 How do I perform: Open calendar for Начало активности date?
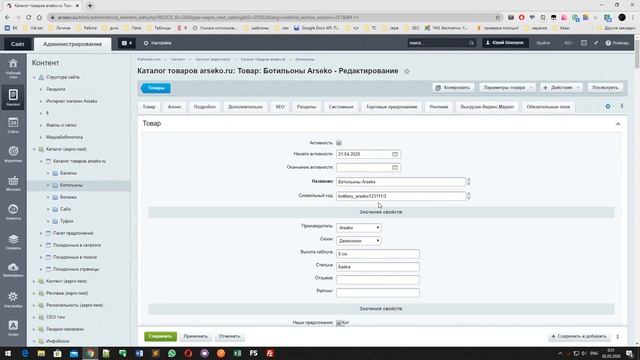tap(395, 154)
